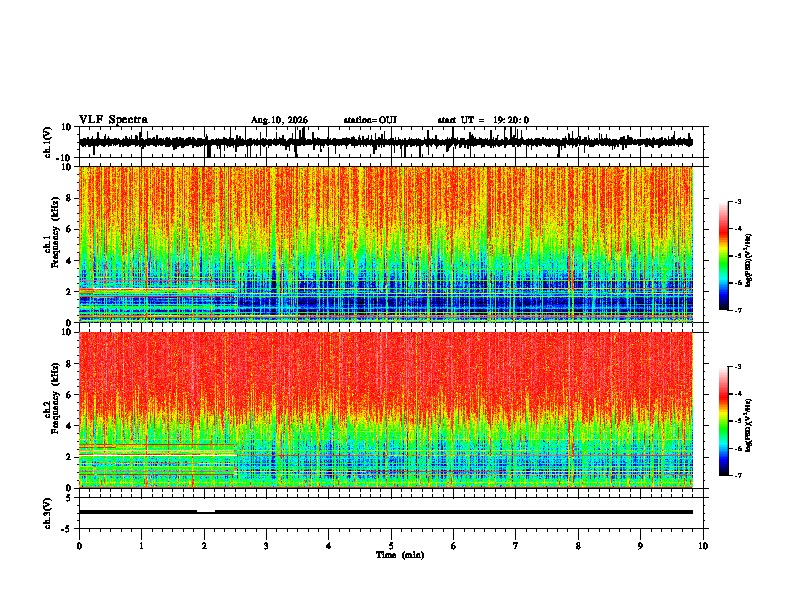
Task: Click tick label "9" on the Time axis
Action: coord(640,546)
